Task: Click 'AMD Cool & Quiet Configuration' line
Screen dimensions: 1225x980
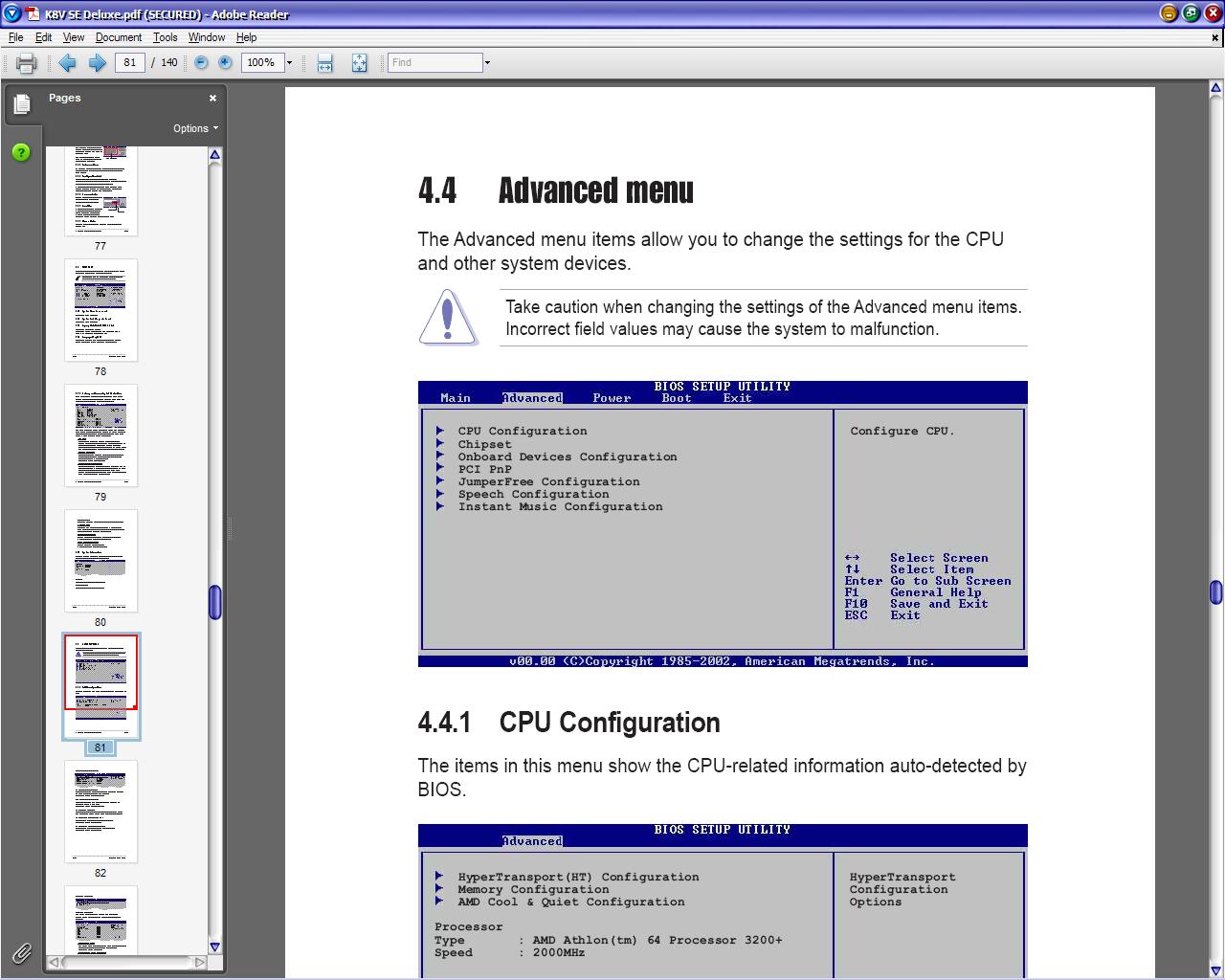Action: [571, 902]
